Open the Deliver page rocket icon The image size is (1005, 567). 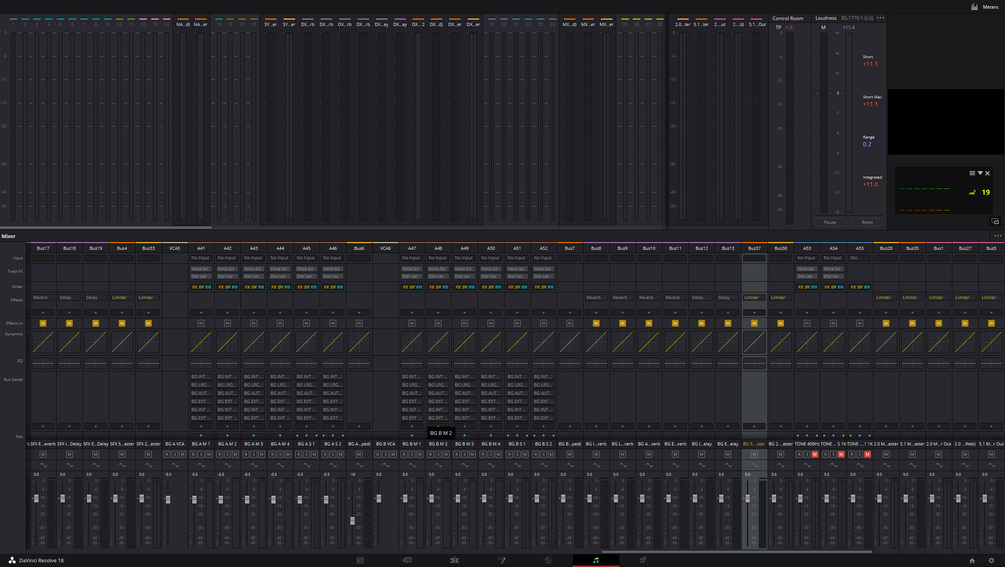pos(643,560)
